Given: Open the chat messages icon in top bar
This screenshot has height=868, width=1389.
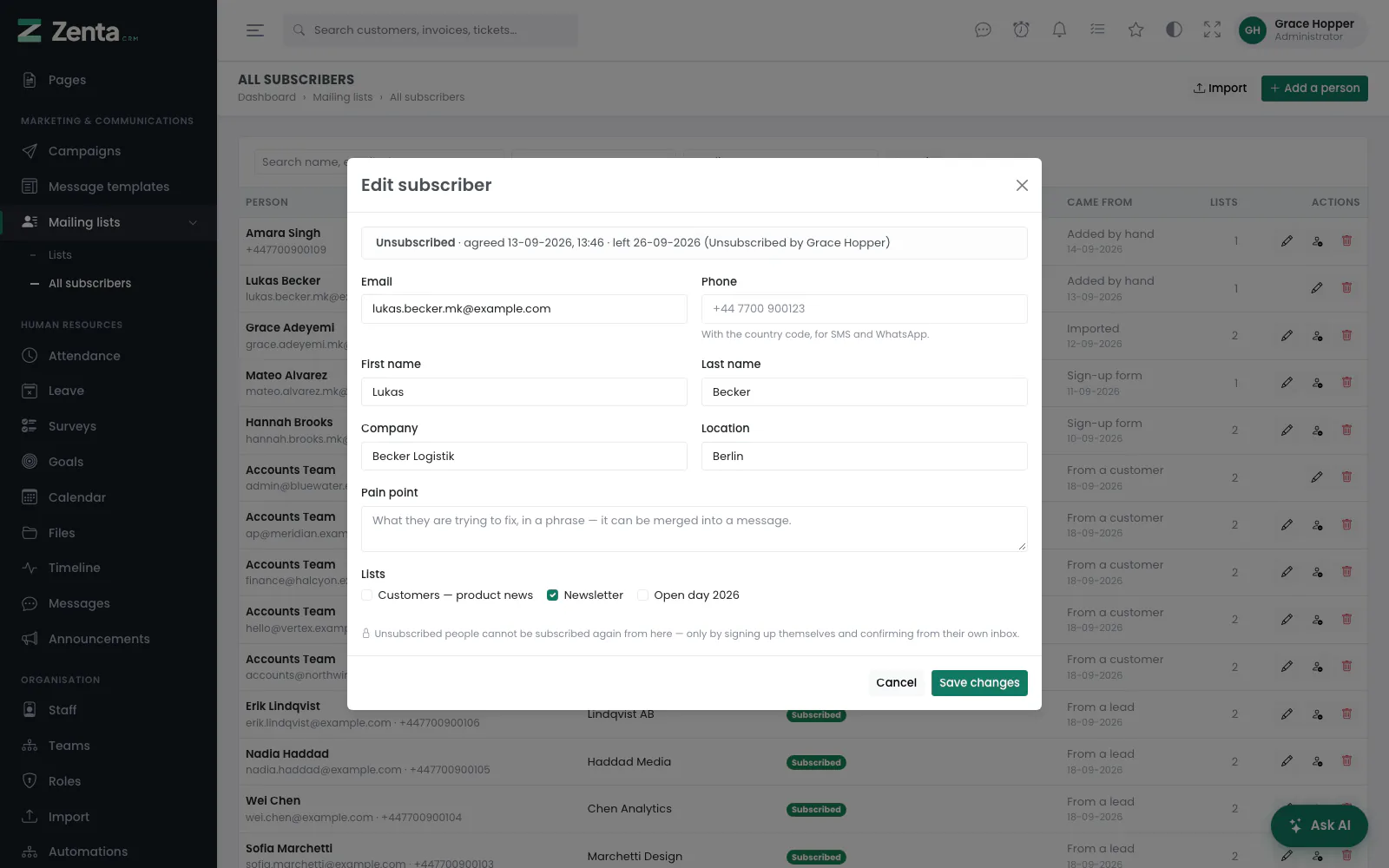Looking at the screenshot, I should coord(983,30).
